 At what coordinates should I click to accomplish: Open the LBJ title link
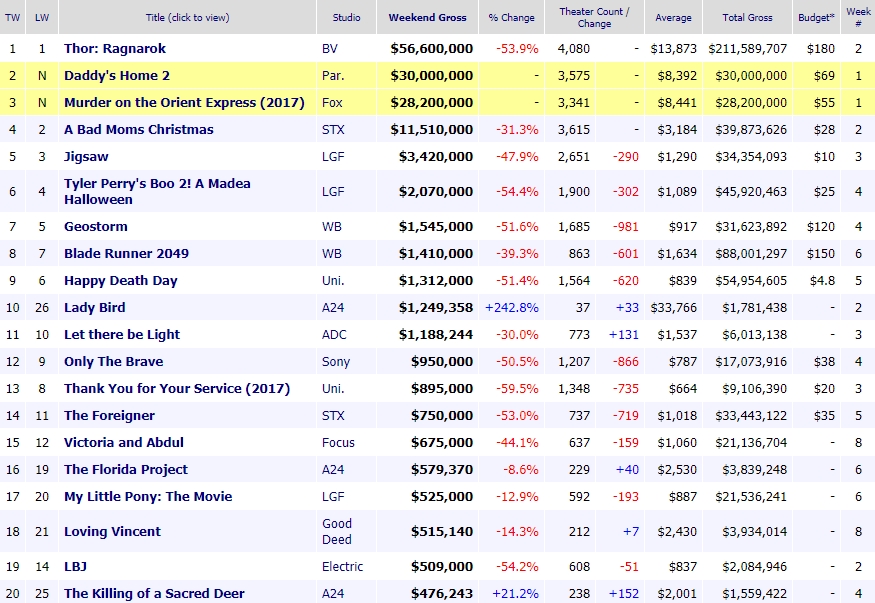(75, 566)
